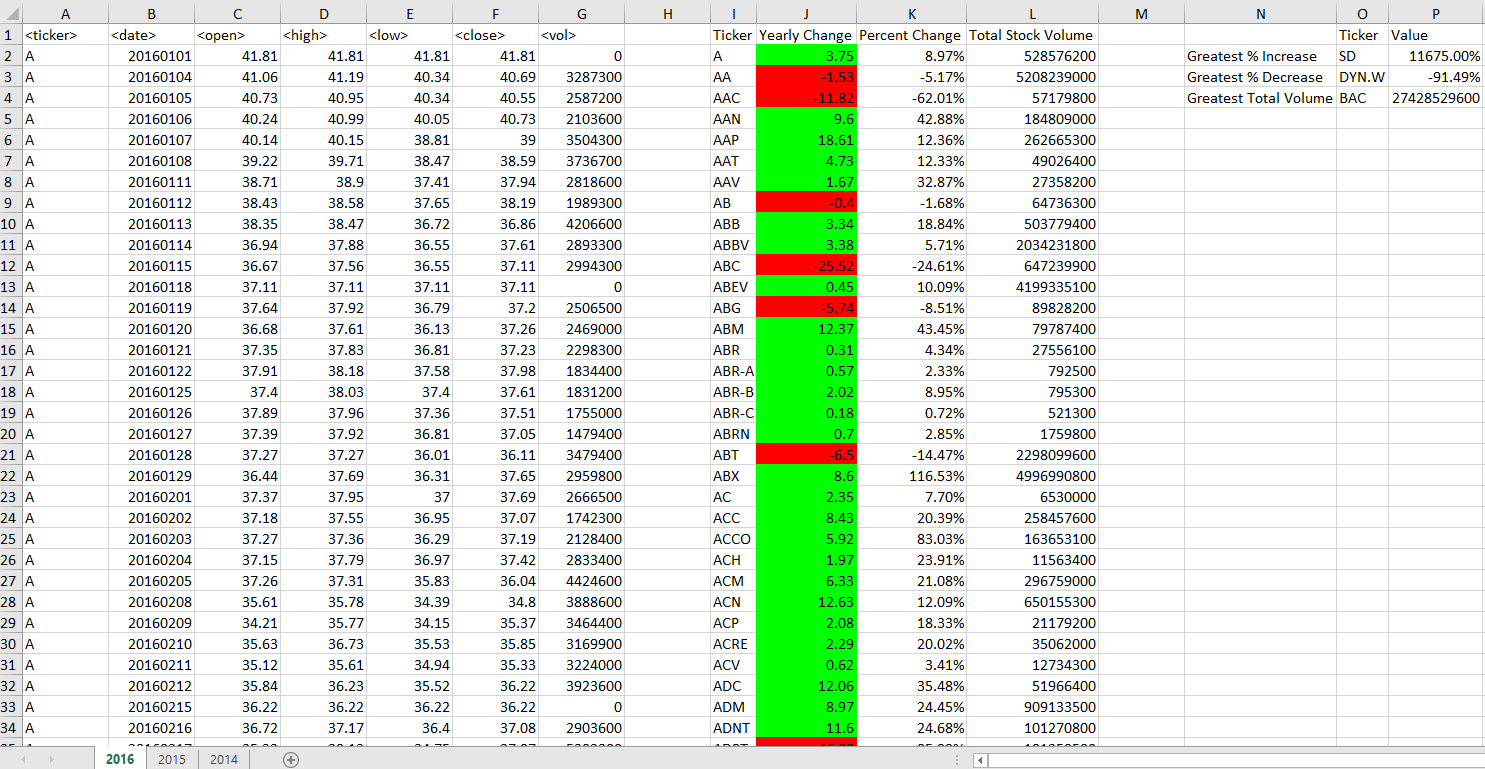Click the <ticker> header cell

[x=65, y=35]
